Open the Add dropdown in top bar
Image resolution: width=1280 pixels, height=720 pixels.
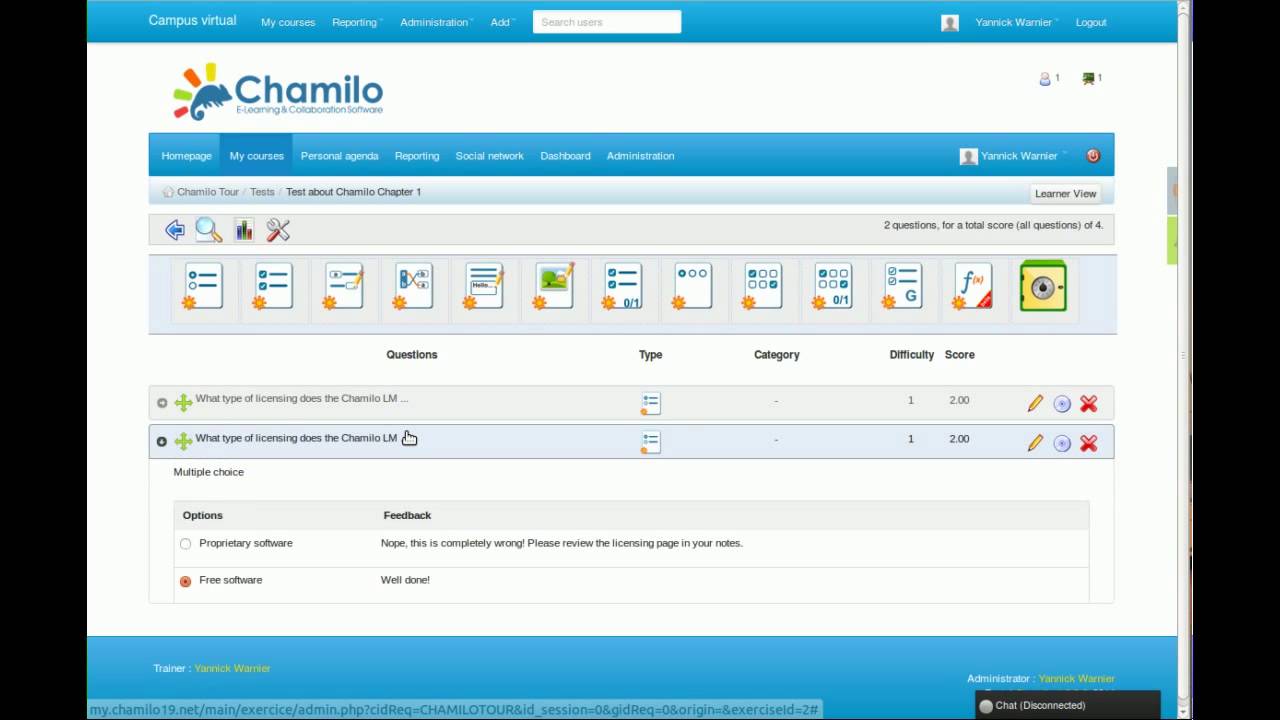coord(502,22)
